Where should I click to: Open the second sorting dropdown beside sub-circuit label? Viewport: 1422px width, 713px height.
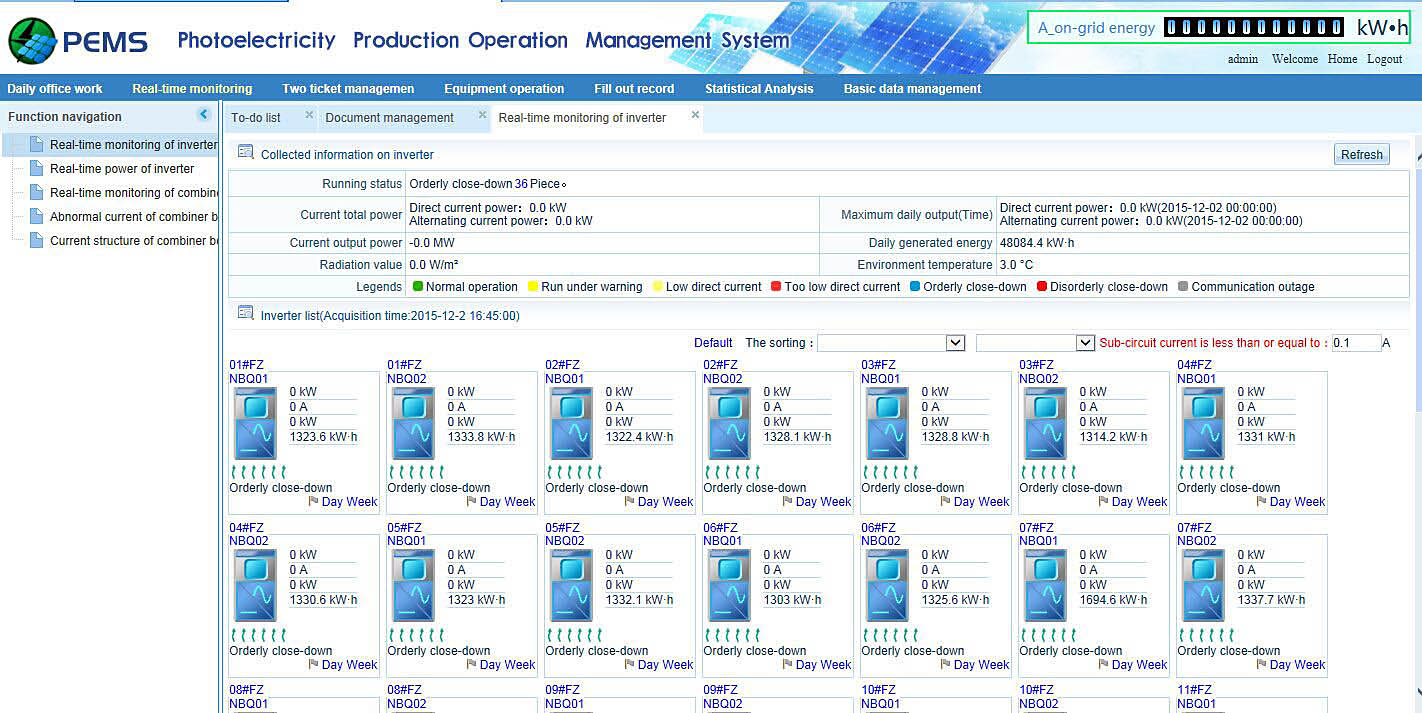click(1035, 343)
